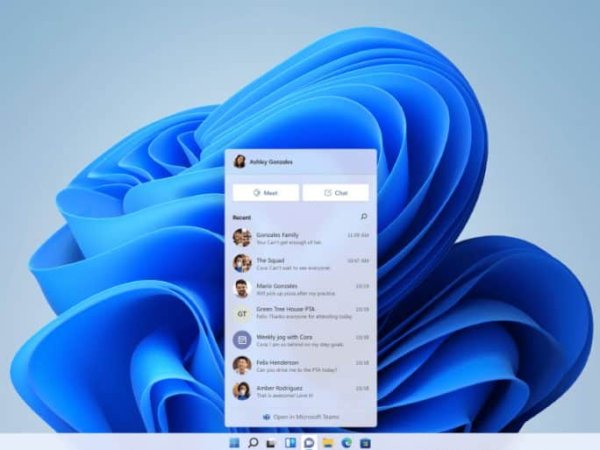This screenshot has height=450, width=600.
Task: Click the GT avatar for Green Tree House PTA
Action: (241, 314)
